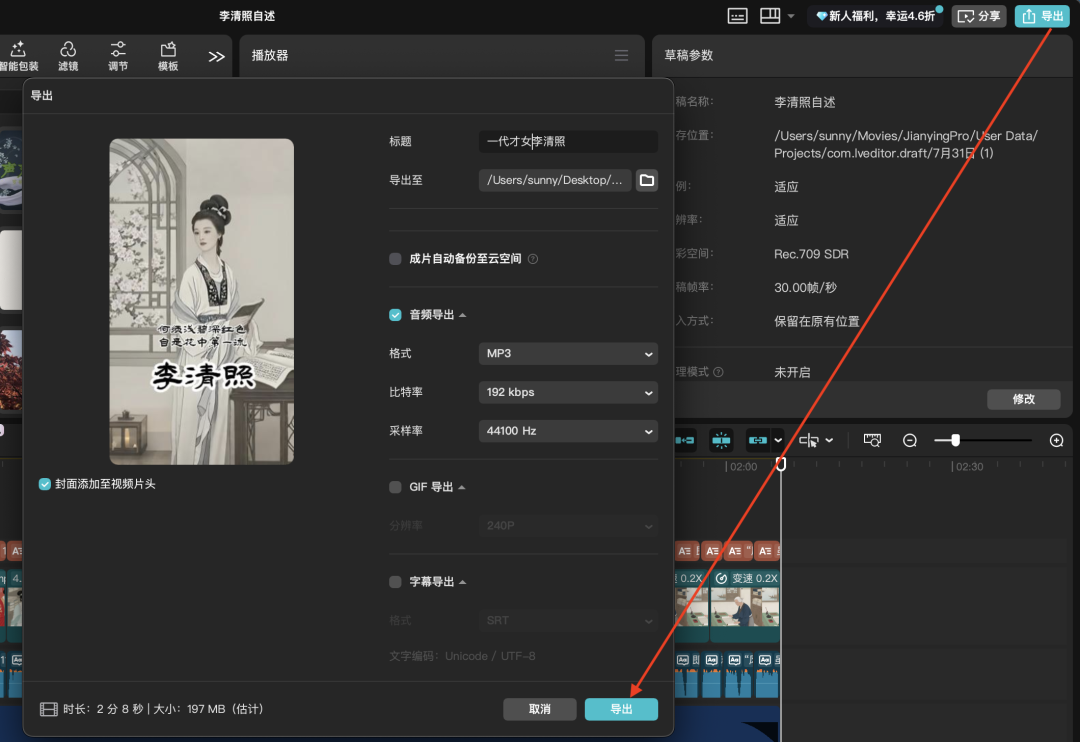Click the folder icon beside 导出至 path
This screenshot has height=742, width=1080.
point(646,181)
